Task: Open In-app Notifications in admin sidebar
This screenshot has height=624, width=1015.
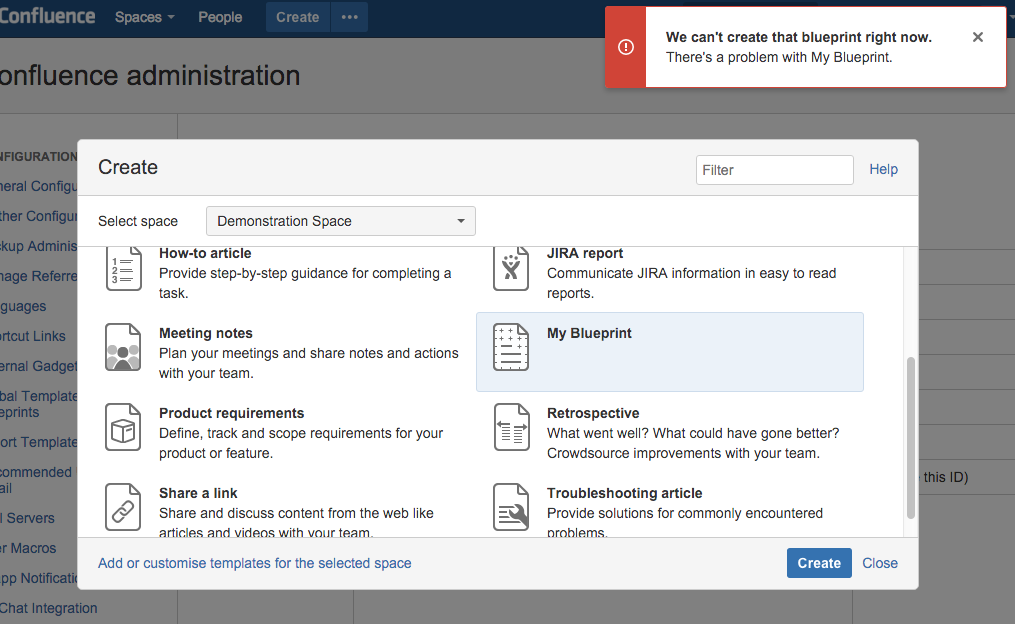Action: pyautogui.click(x=39, y=578)
